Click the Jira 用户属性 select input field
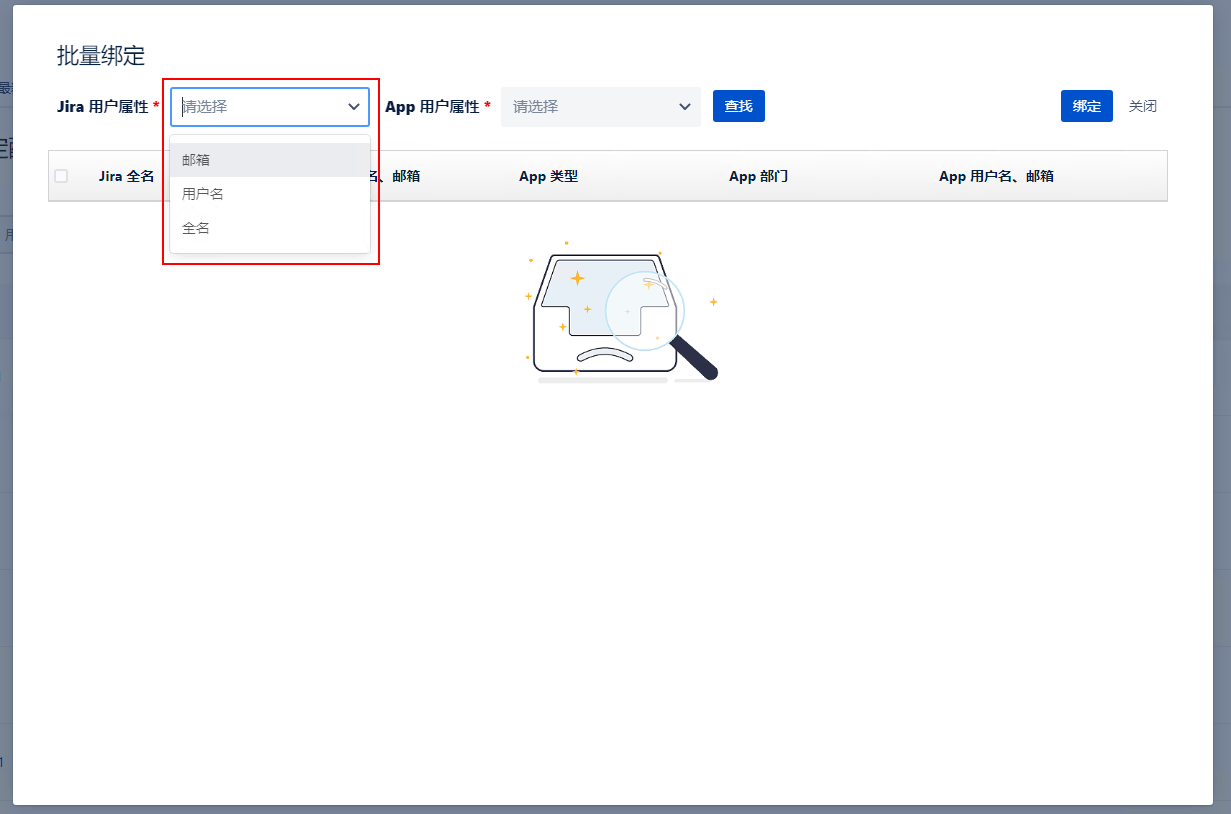This screenshot has height=814, width=1231. (x=260, y=106)
